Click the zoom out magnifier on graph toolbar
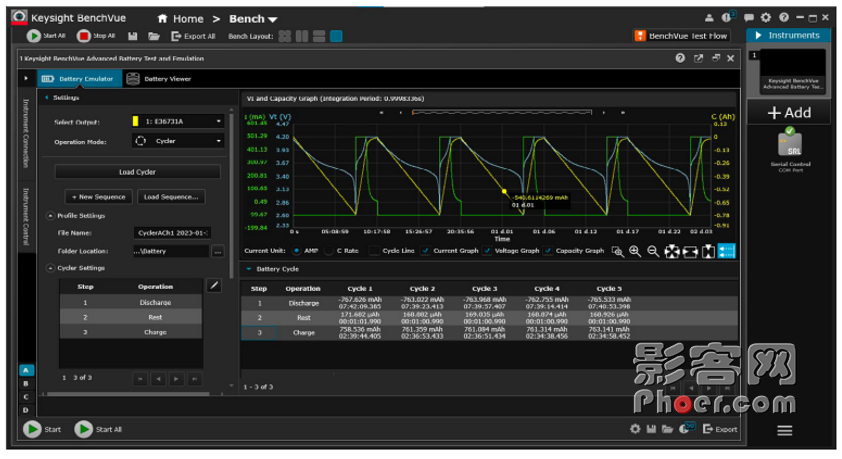The height and width of the screenshot is (459, 842). click(x=653, y=251)
